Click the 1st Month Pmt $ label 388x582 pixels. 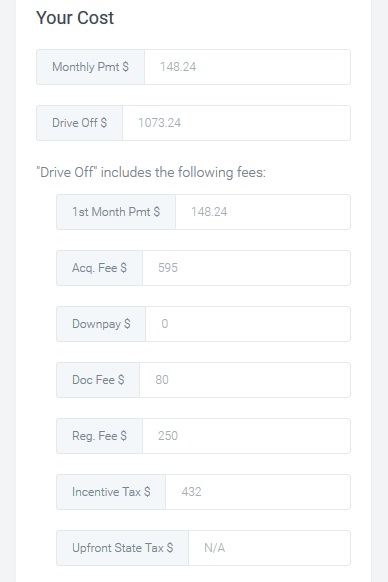click(116, 212)
